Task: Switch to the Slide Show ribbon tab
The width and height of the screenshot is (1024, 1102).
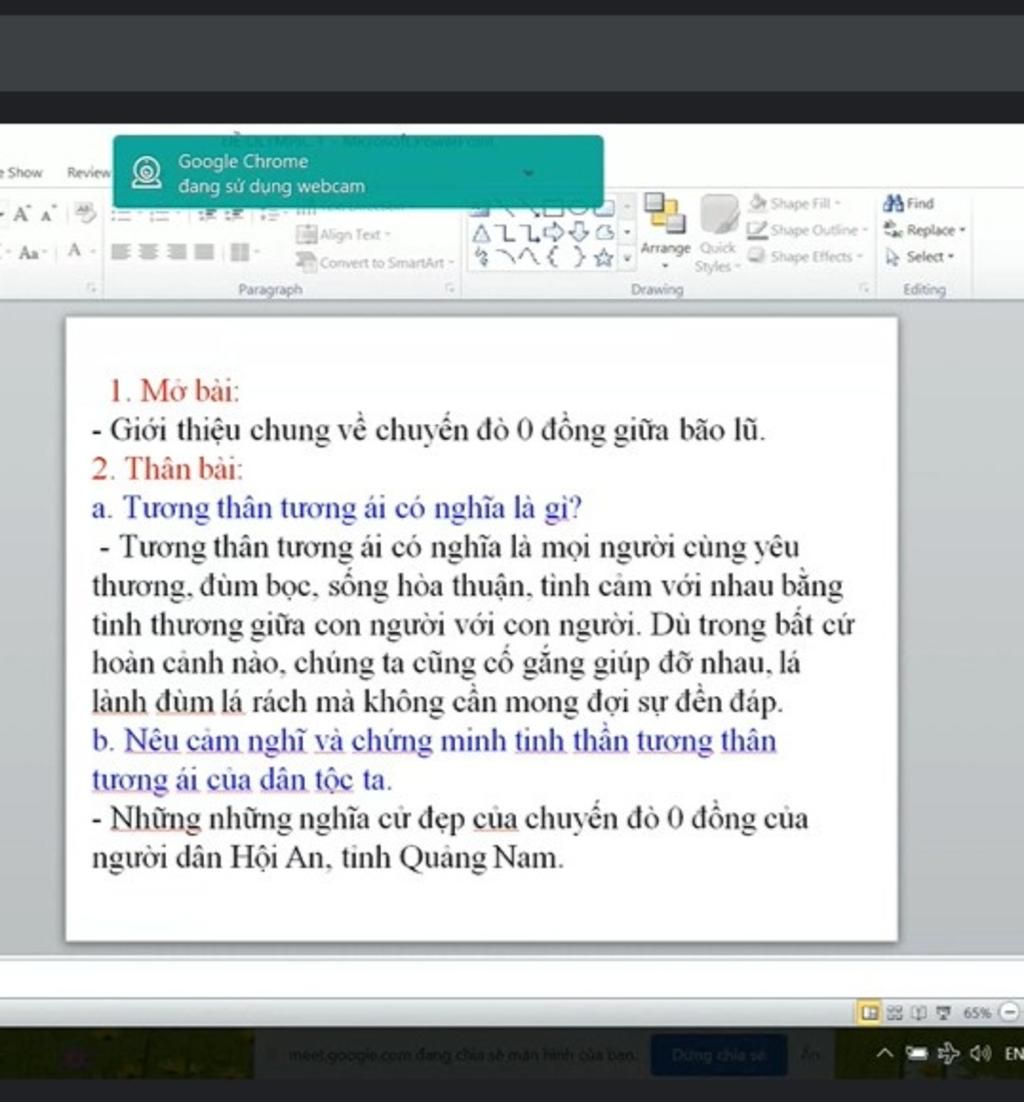Action: (22, 172)
